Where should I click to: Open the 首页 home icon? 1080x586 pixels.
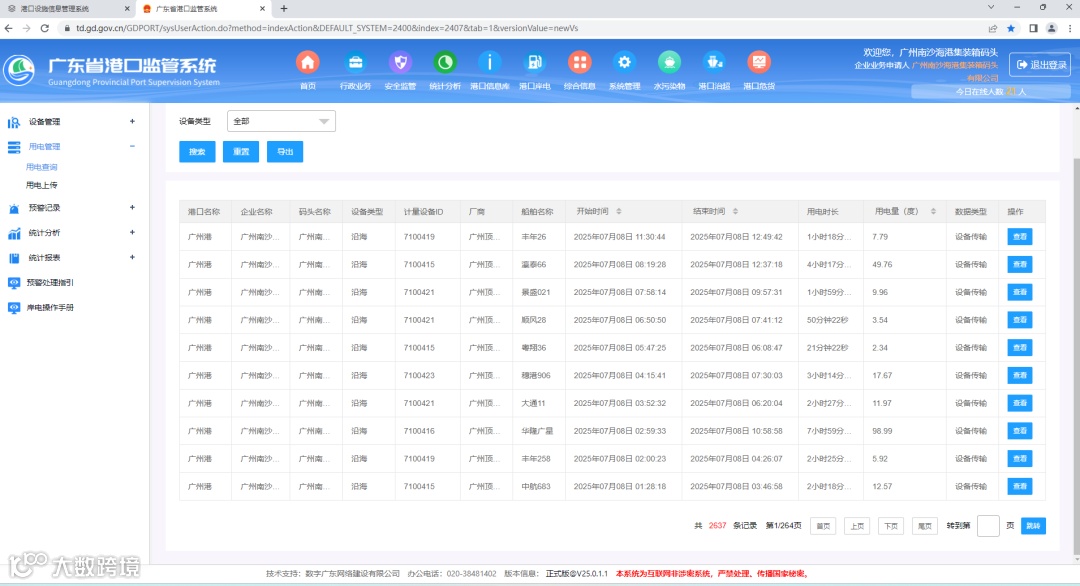307,63
